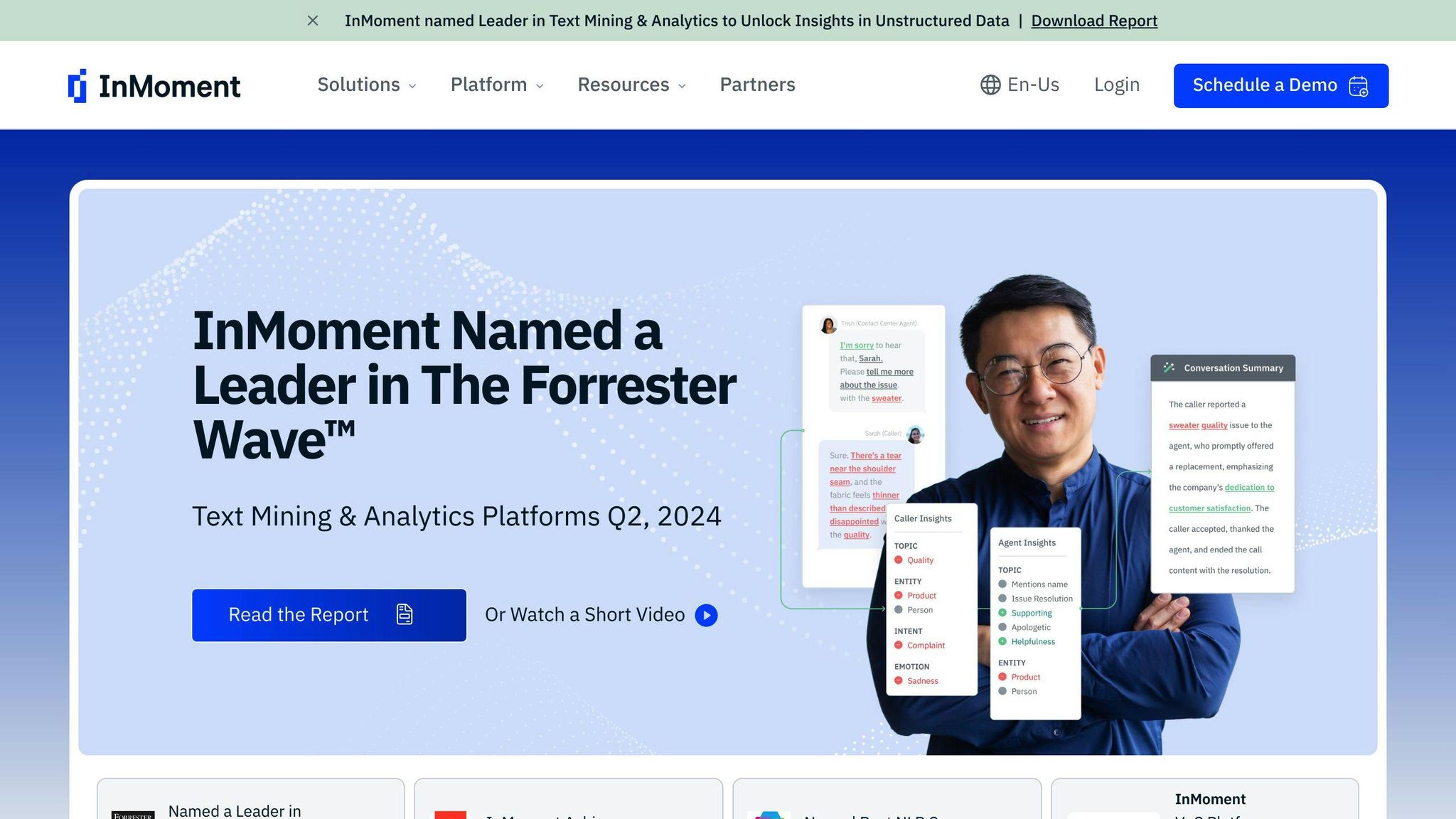Click the blue play icon beside Short Video
The image size is (1456, 819).
[x=706, y=615]
